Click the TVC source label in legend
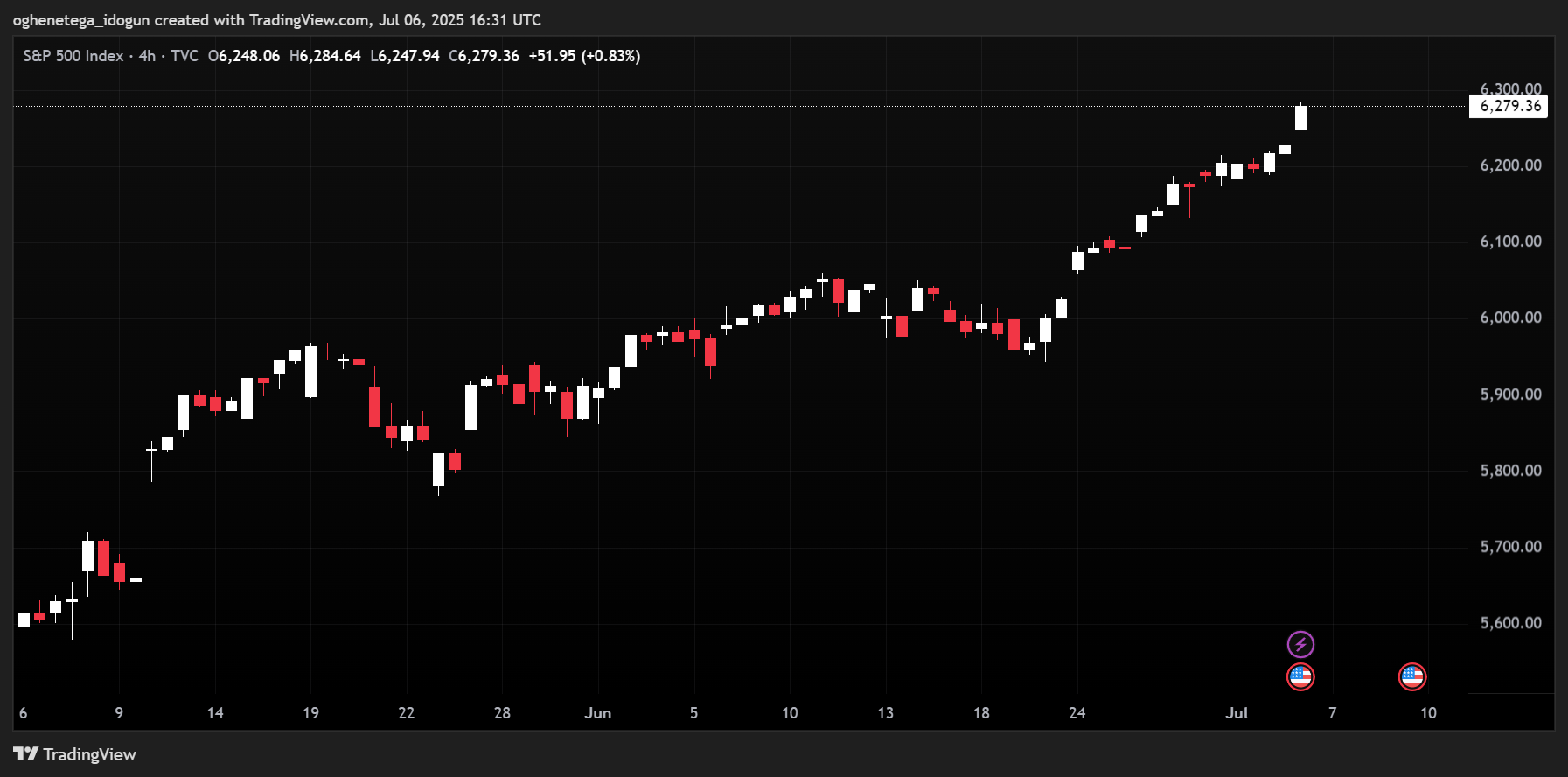The height and width of the screenshot is (777, 1568). [185, 56]
